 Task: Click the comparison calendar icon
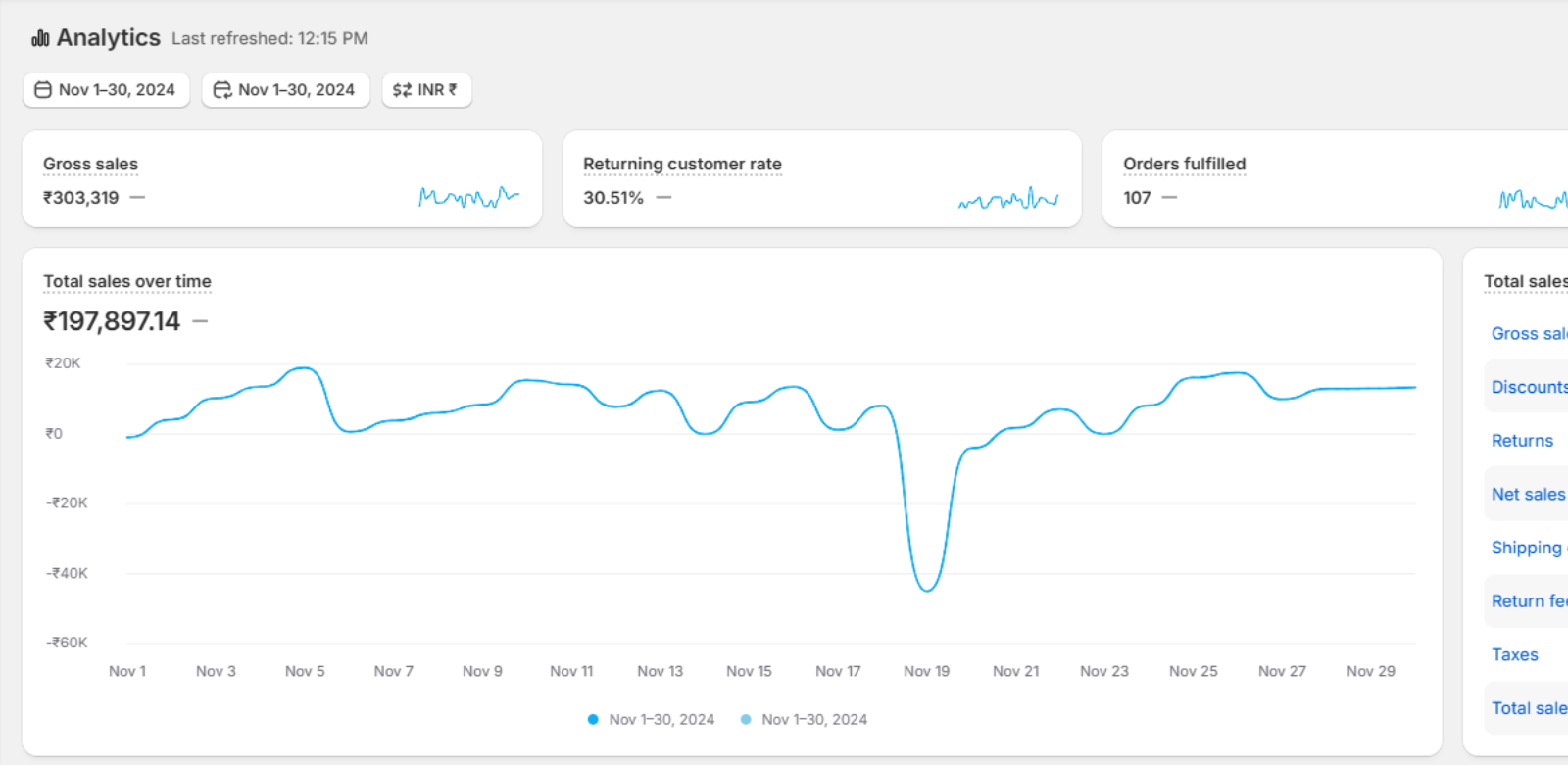pyautogui.click(x=222, y=90)
